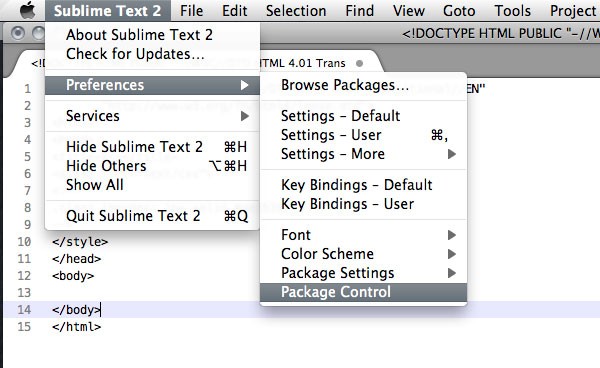Choose Hide Others
Screen dimensions: 600x368
[x=152, y=166]
